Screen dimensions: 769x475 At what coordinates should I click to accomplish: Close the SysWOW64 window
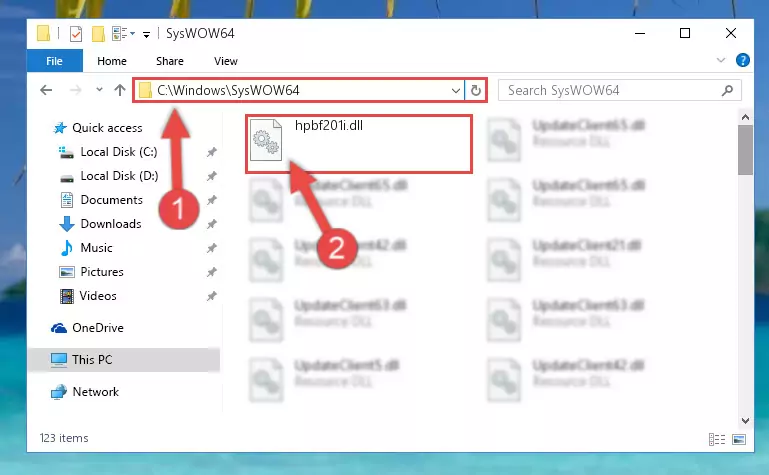coord(731,33)
